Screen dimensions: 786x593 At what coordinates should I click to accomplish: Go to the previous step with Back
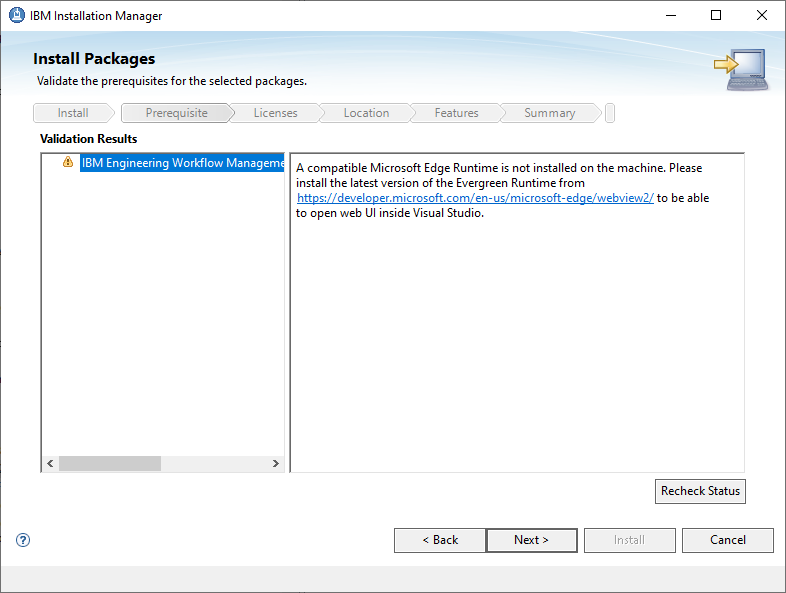[x=439, y=540]
